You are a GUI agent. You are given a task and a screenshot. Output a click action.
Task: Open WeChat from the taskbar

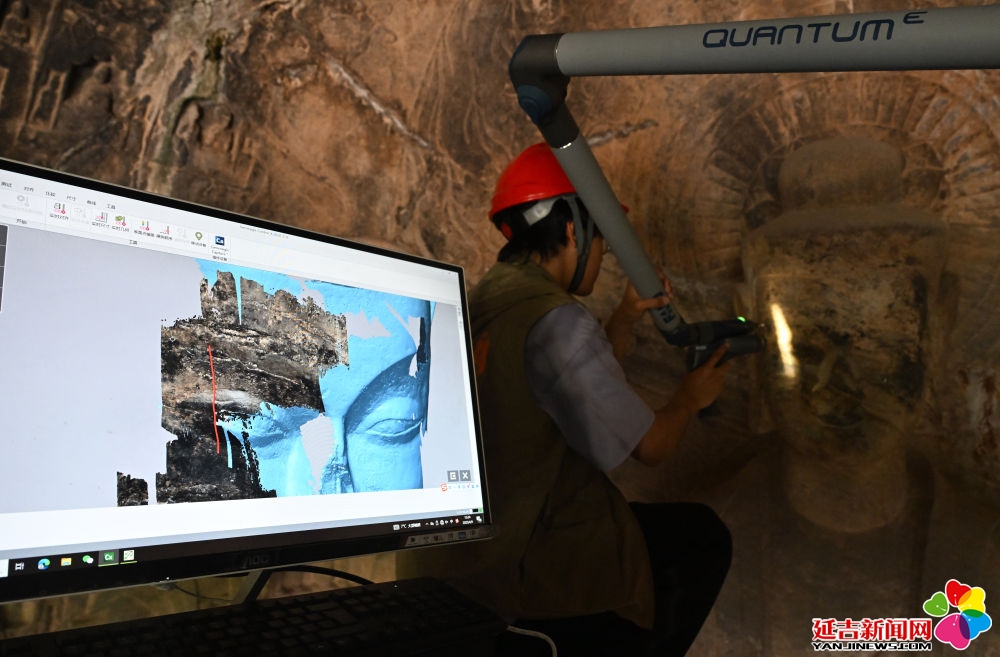coord(87,559)
